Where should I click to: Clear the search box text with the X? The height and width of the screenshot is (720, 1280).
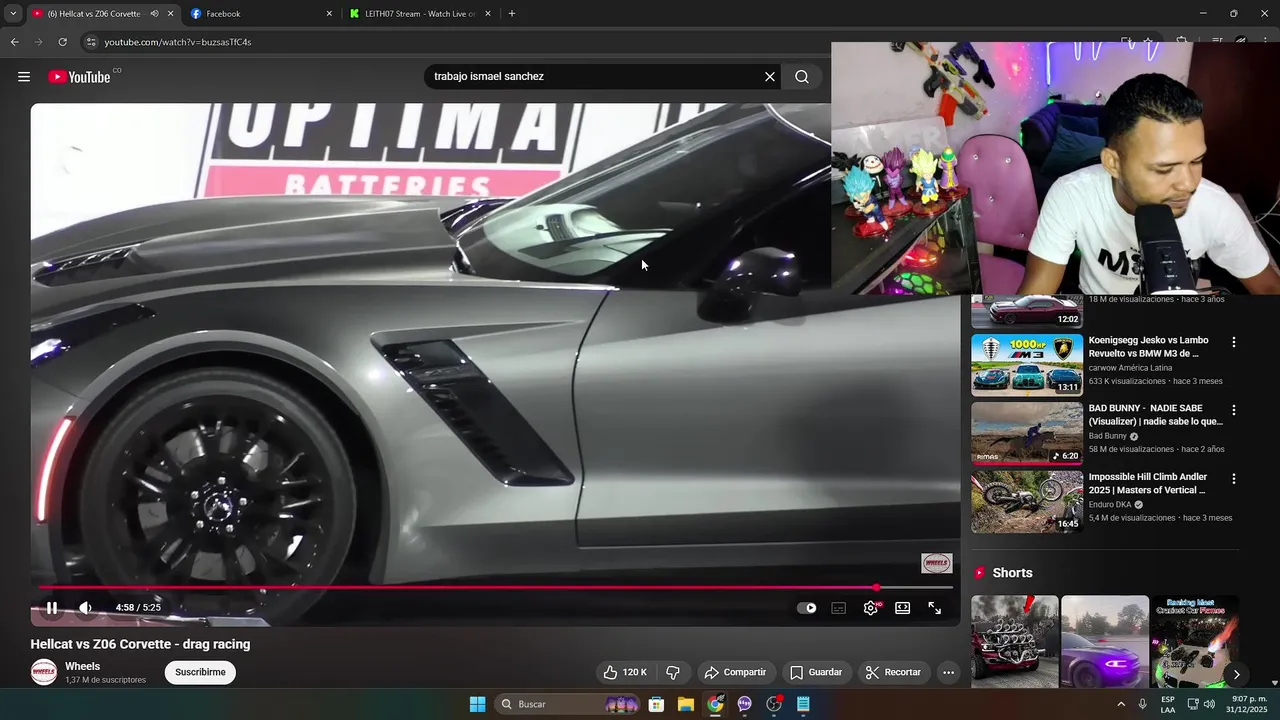click(x=770, y=77)
